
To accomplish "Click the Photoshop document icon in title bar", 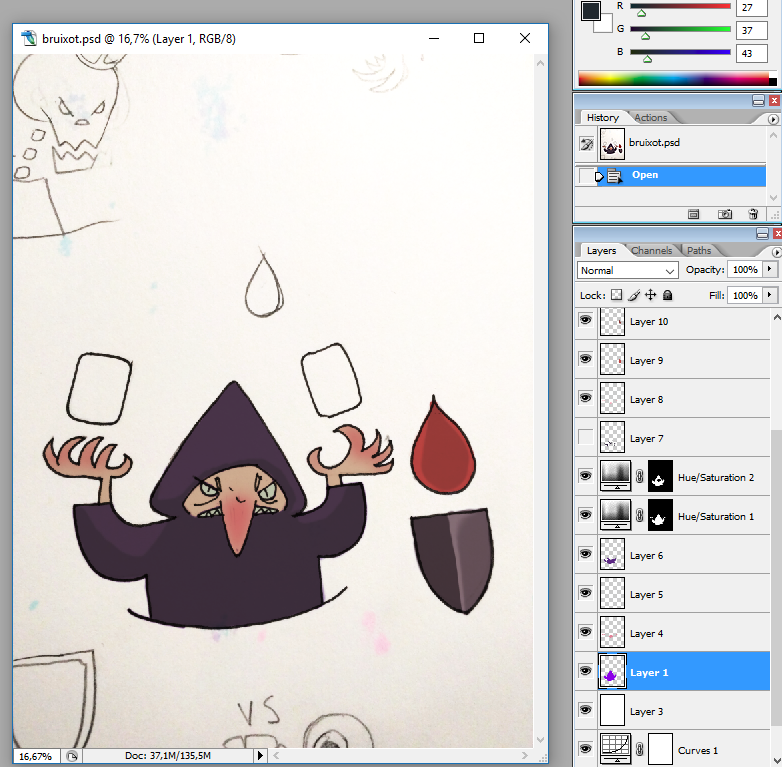I will tap(29, 38).
